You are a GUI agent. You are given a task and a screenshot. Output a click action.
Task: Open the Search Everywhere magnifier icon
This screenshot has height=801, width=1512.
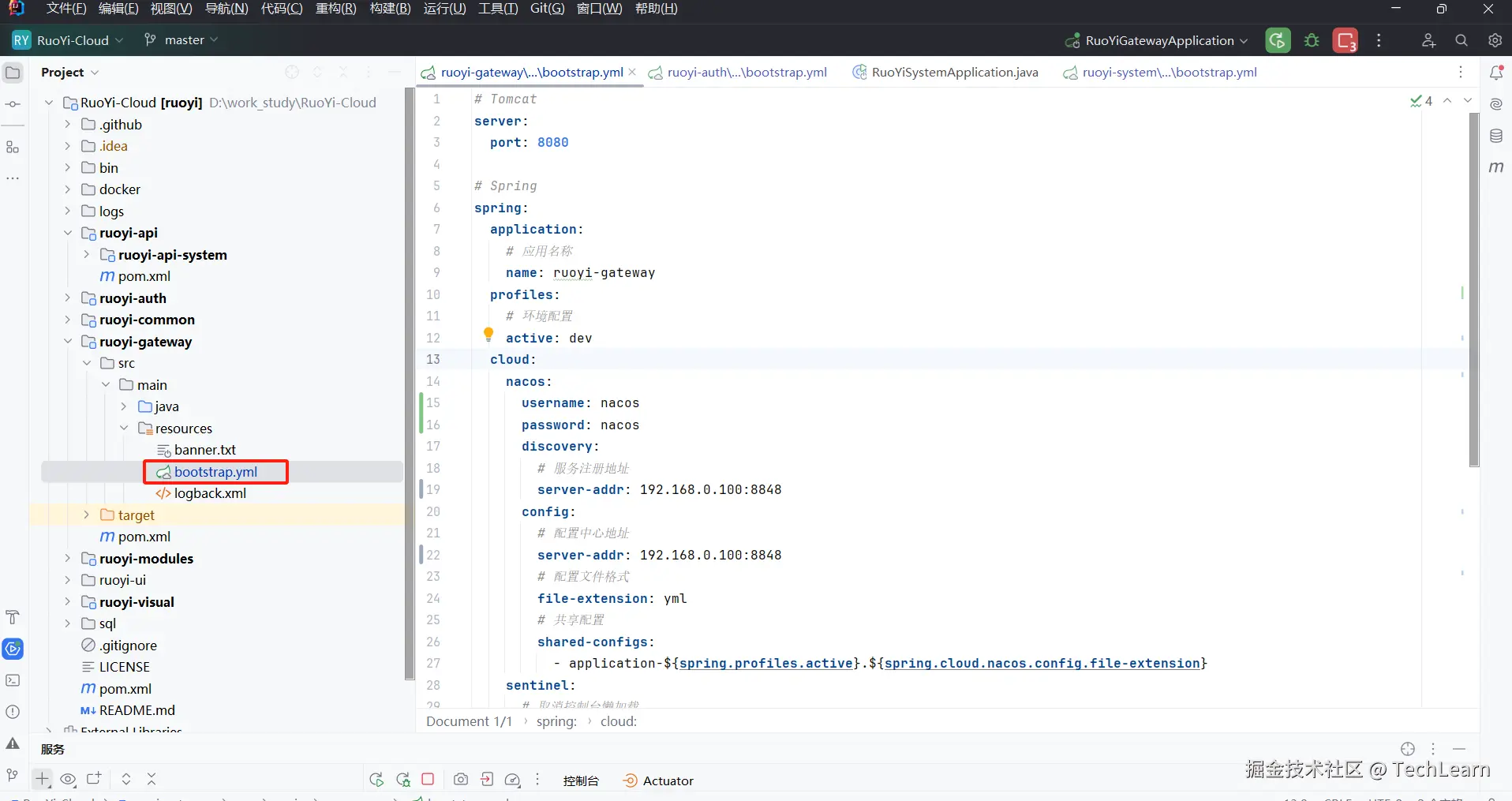click(1461, 40)
